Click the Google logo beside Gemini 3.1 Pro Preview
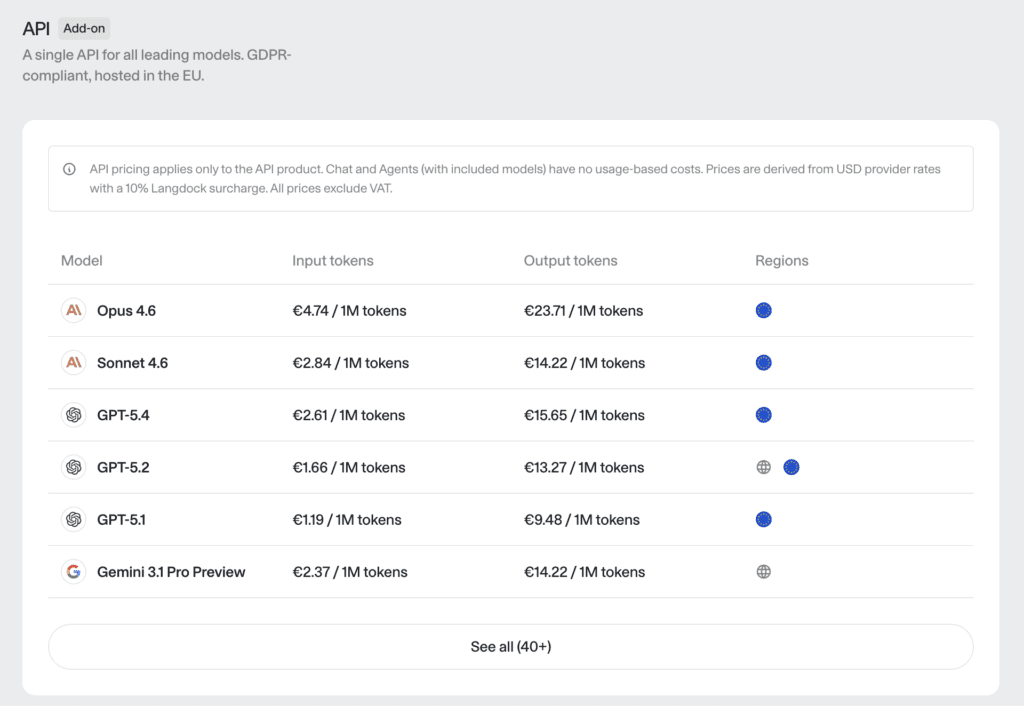Image resolution: width=1024 pixels, height=706 pixels. (74, 571)
